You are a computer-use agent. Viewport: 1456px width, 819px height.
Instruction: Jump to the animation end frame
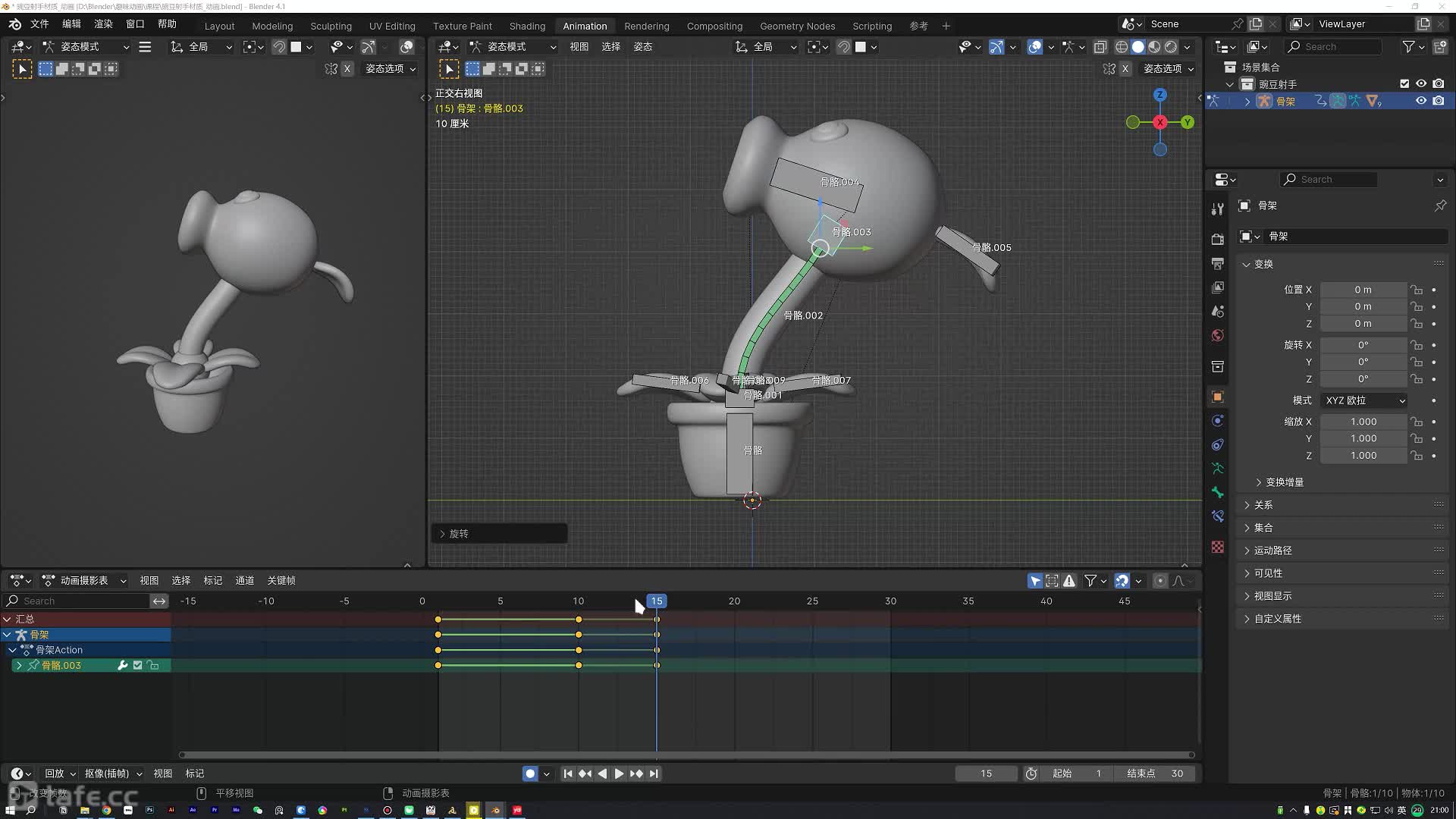coord(654,773)
